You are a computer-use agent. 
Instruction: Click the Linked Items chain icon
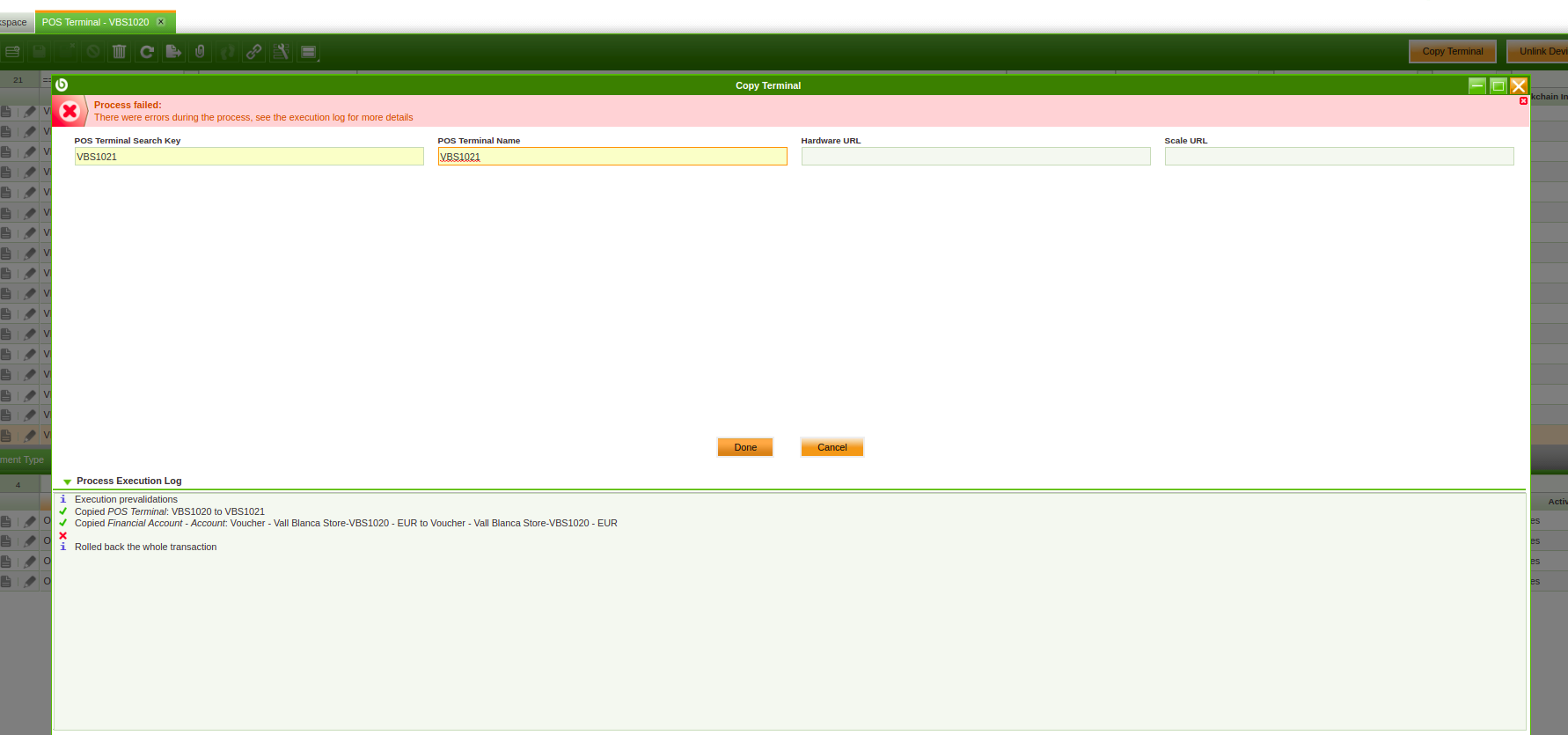click(254, 52)
